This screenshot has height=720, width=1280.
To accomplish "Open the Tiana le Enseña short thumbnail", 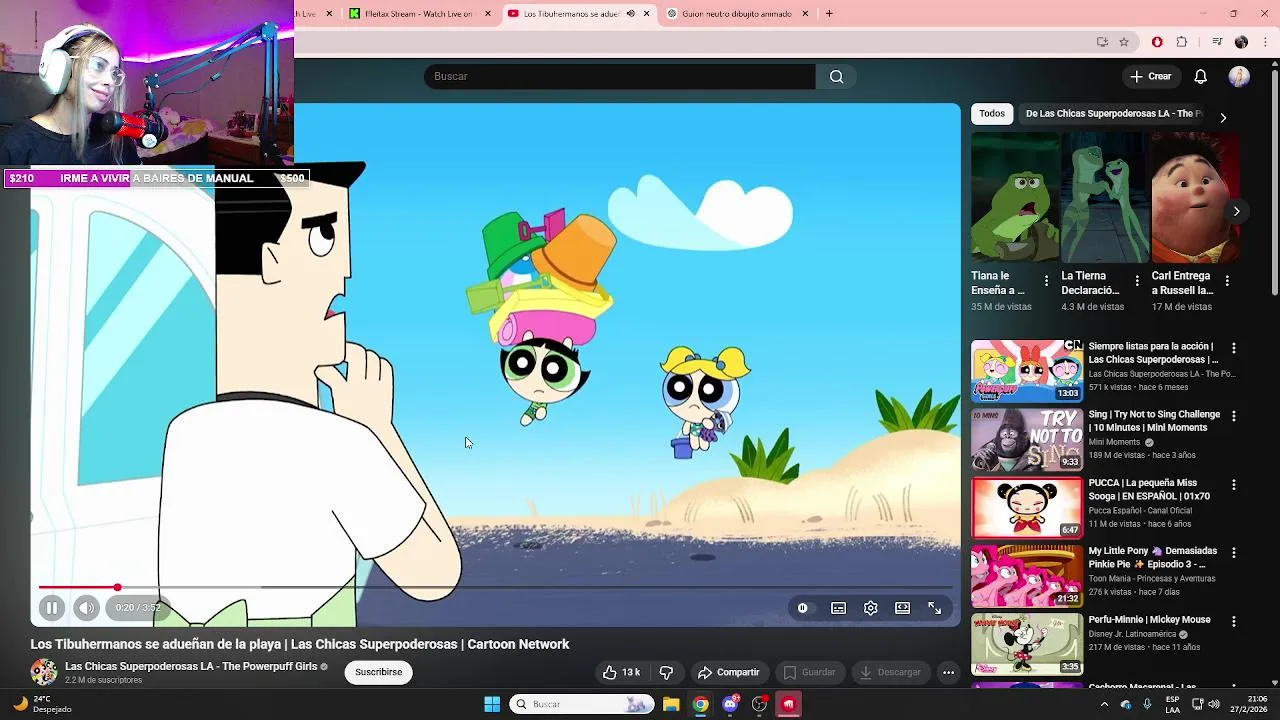I will point(1015,198).
